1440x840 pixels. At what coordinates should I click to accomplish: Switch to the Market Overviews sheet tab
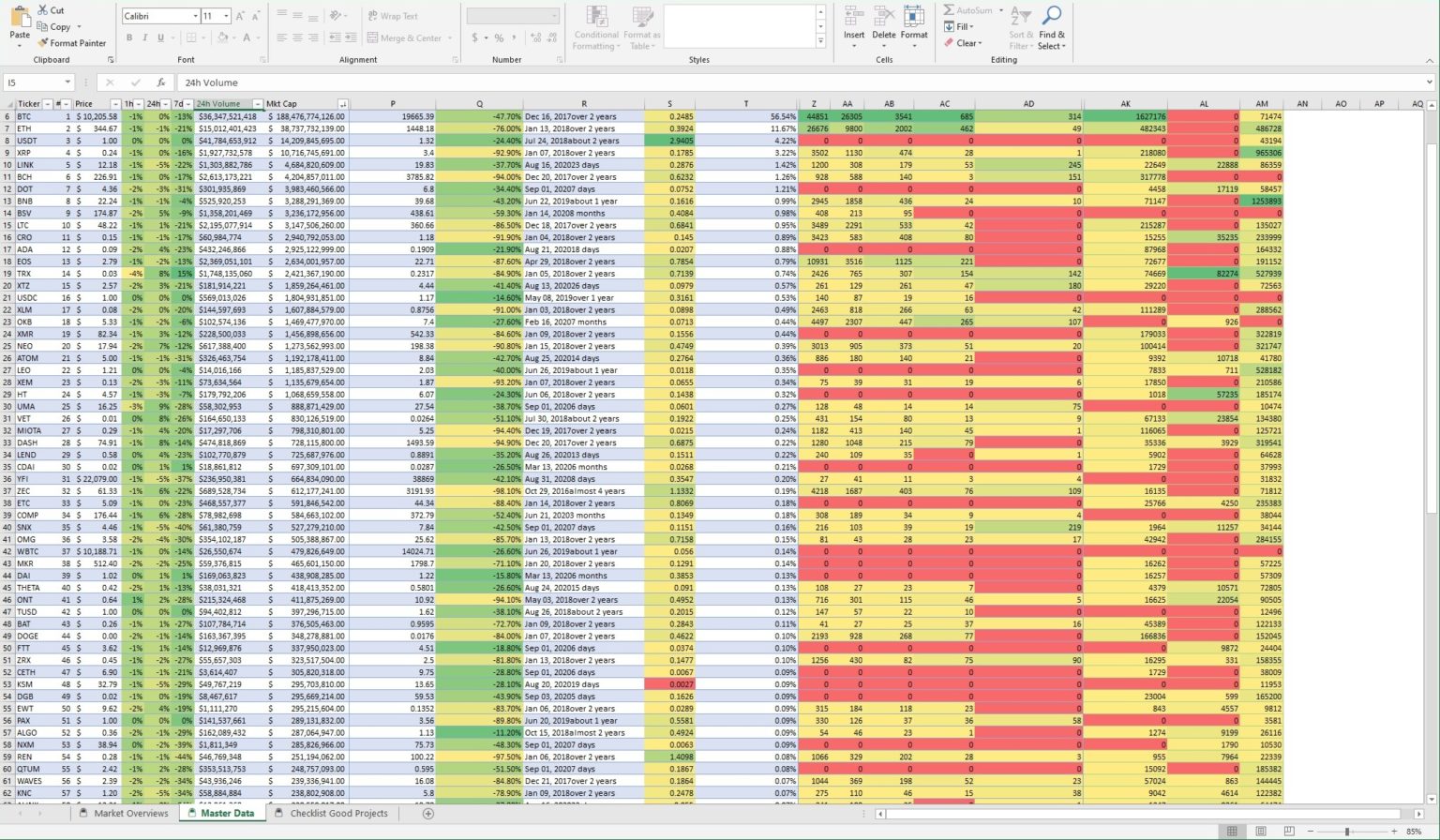[x=124, y=813]
